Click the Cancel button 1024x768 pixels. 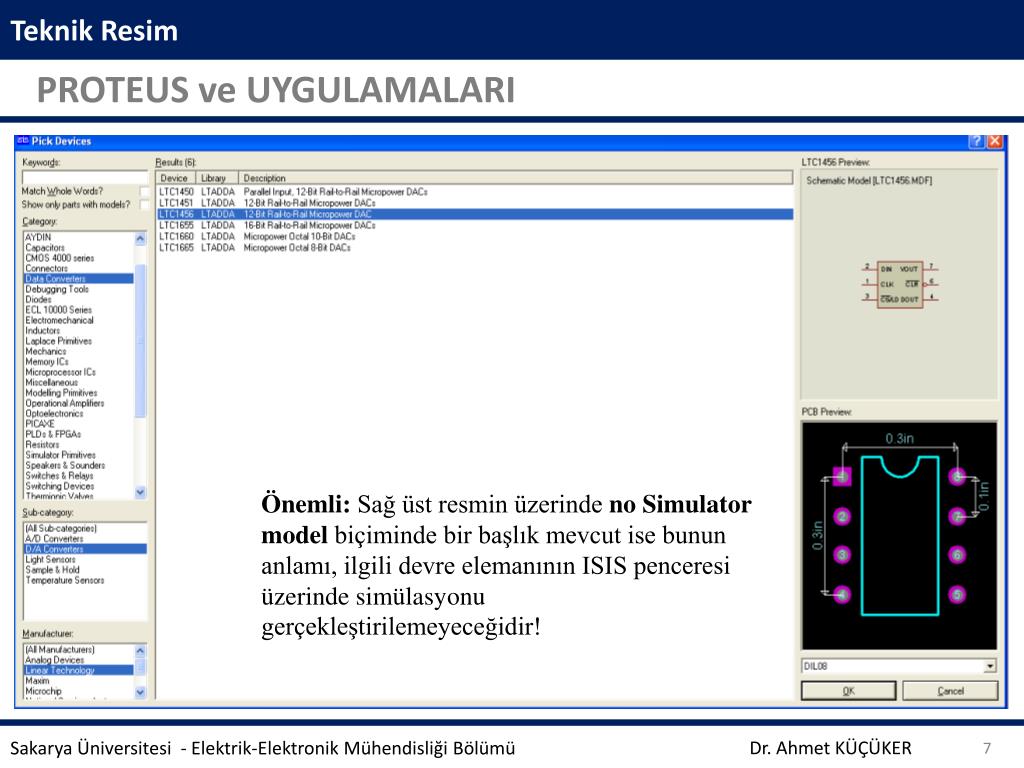point(950,691)
